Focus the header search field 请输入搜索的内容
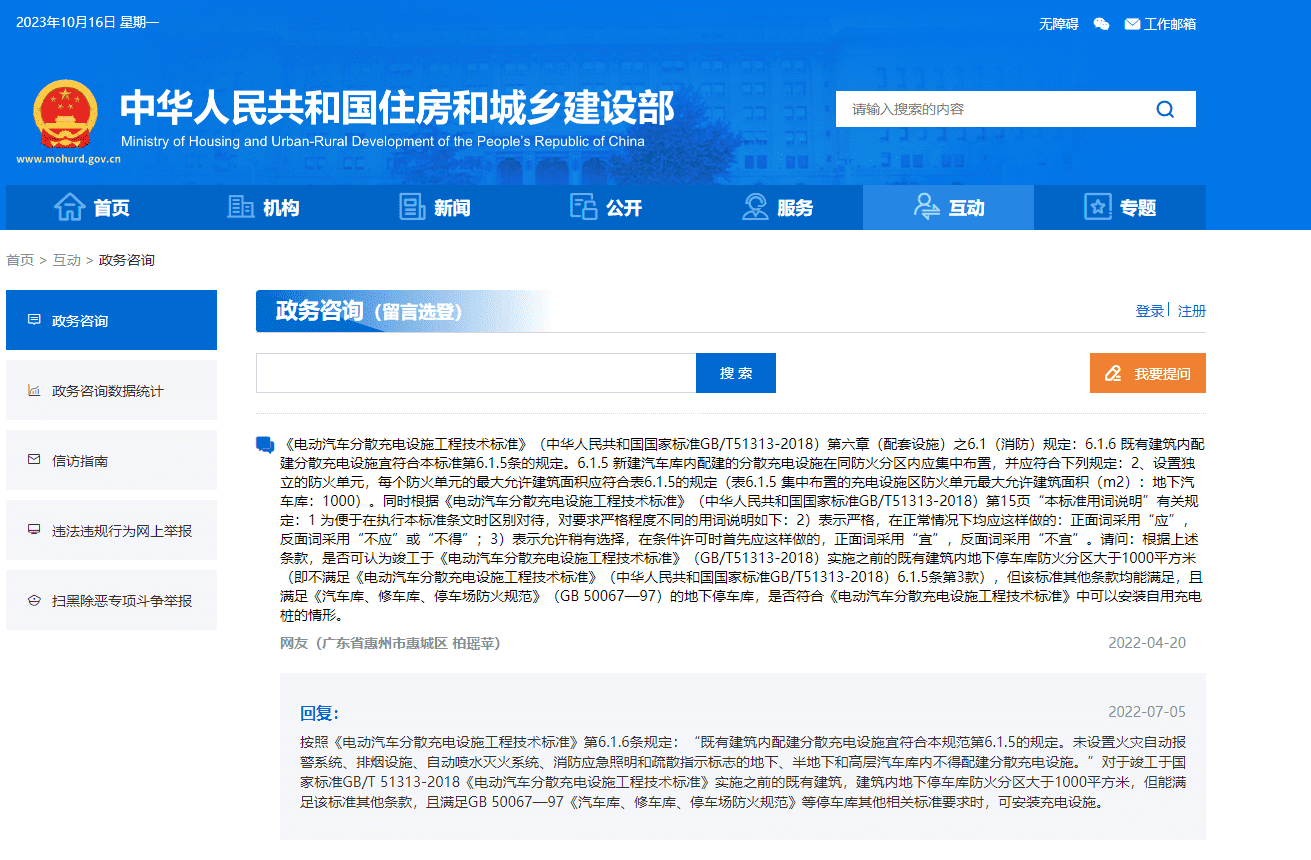 pos(990,109)
